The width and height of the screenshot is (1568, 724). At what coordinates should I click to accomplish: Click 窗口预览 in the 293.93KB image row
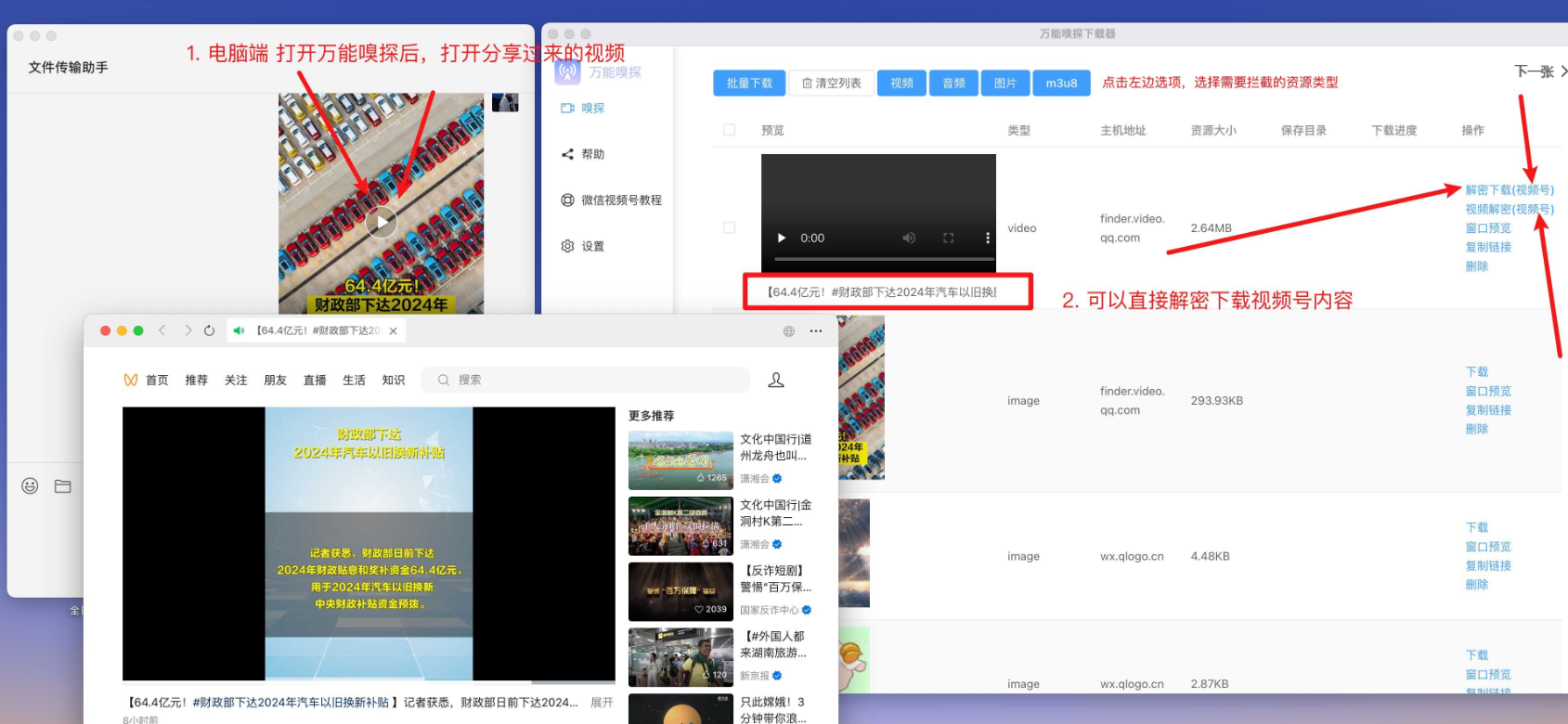click(x=1488, y=392)
